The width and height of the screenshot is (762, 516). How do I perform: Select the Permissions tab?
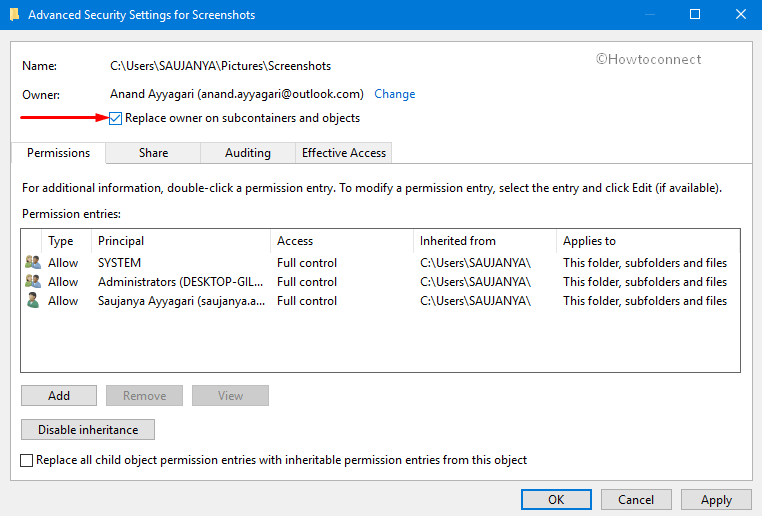[x=58, y=153]
